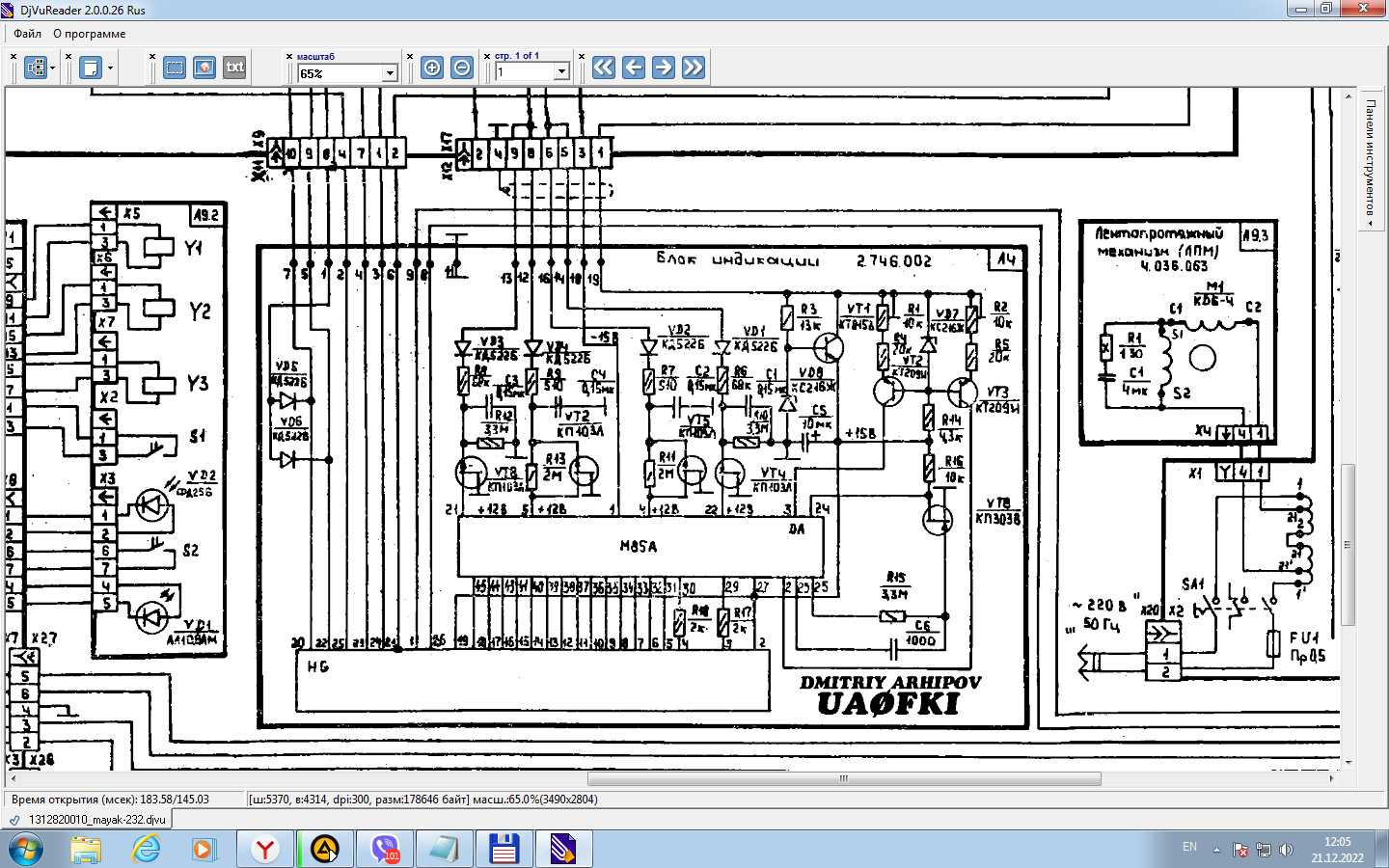Close the масштаб zoom toolbar panel
Image resolution: width=1389 pixels, height=868 pixels.
click(x=289, y=57)
